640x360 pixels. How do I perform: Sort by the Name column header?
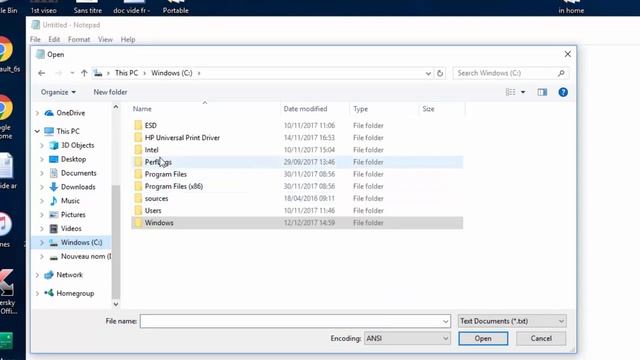click(x=142, y=109)
